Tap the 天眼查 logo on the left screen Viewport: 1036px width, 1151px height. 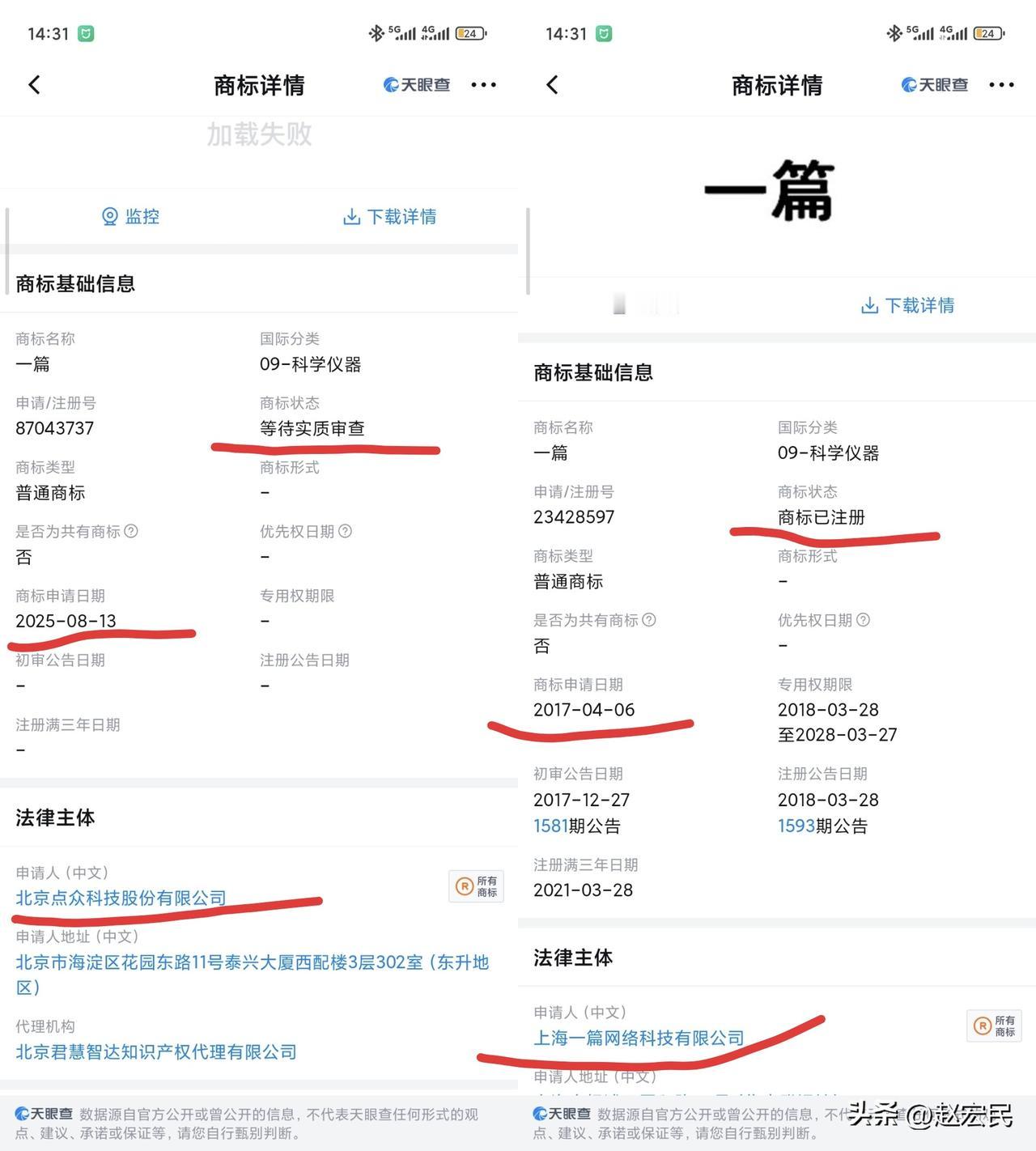click(417, 85)
